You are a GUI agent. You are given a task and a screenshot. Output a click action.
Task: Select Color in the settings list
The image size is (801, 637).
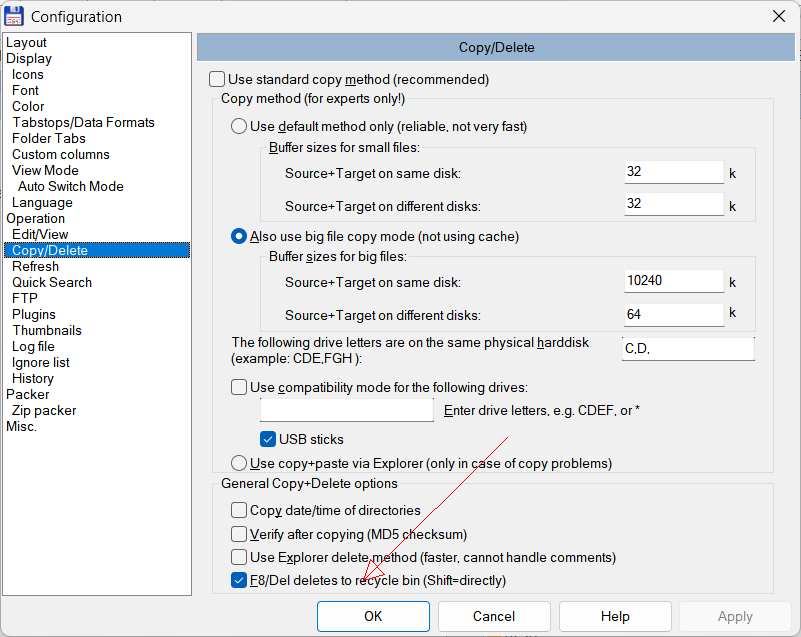point(28,106)
